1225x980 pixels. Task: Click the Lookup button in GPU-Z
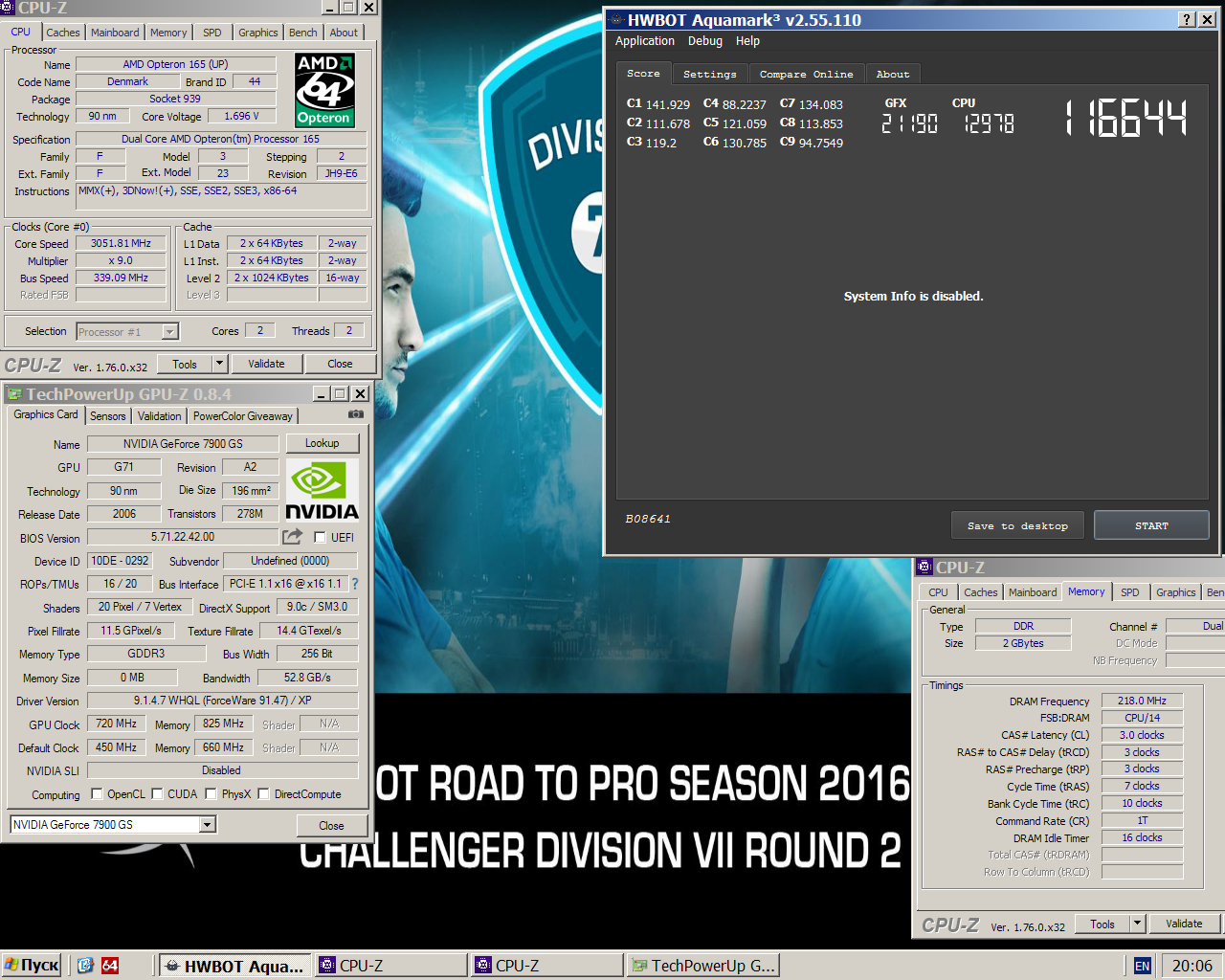click(x=323, y=443)
